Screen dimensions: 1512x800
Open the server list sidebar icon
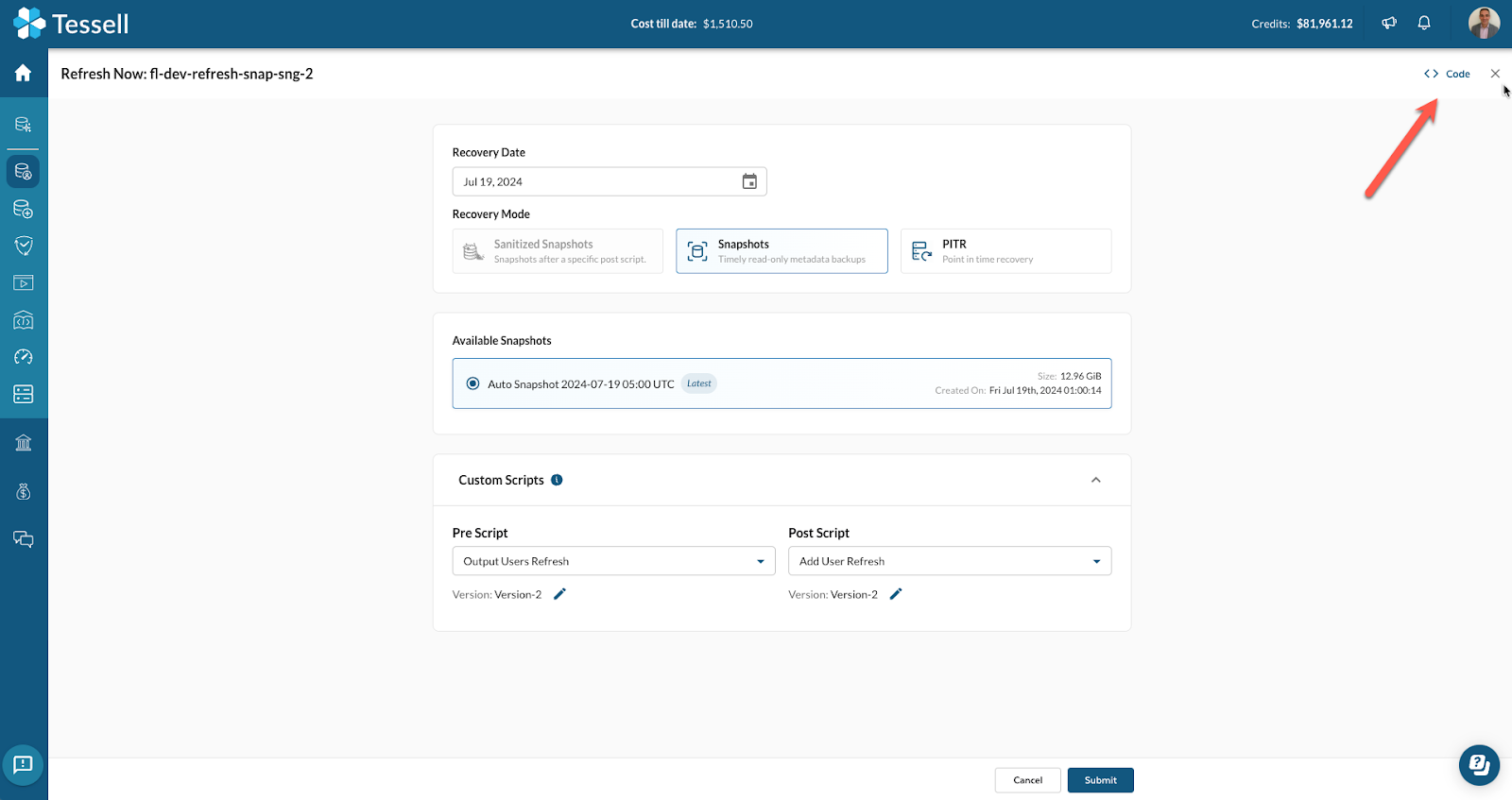[24, 394]
